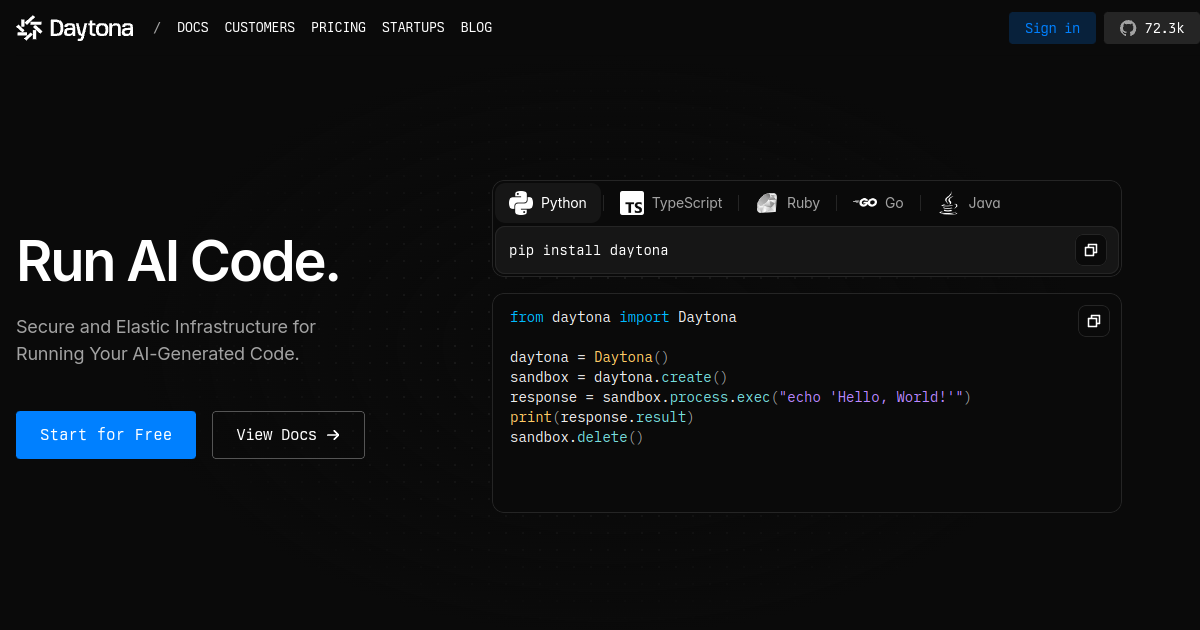Click the GitHub octocat icon

click(x=1128, y=28)
